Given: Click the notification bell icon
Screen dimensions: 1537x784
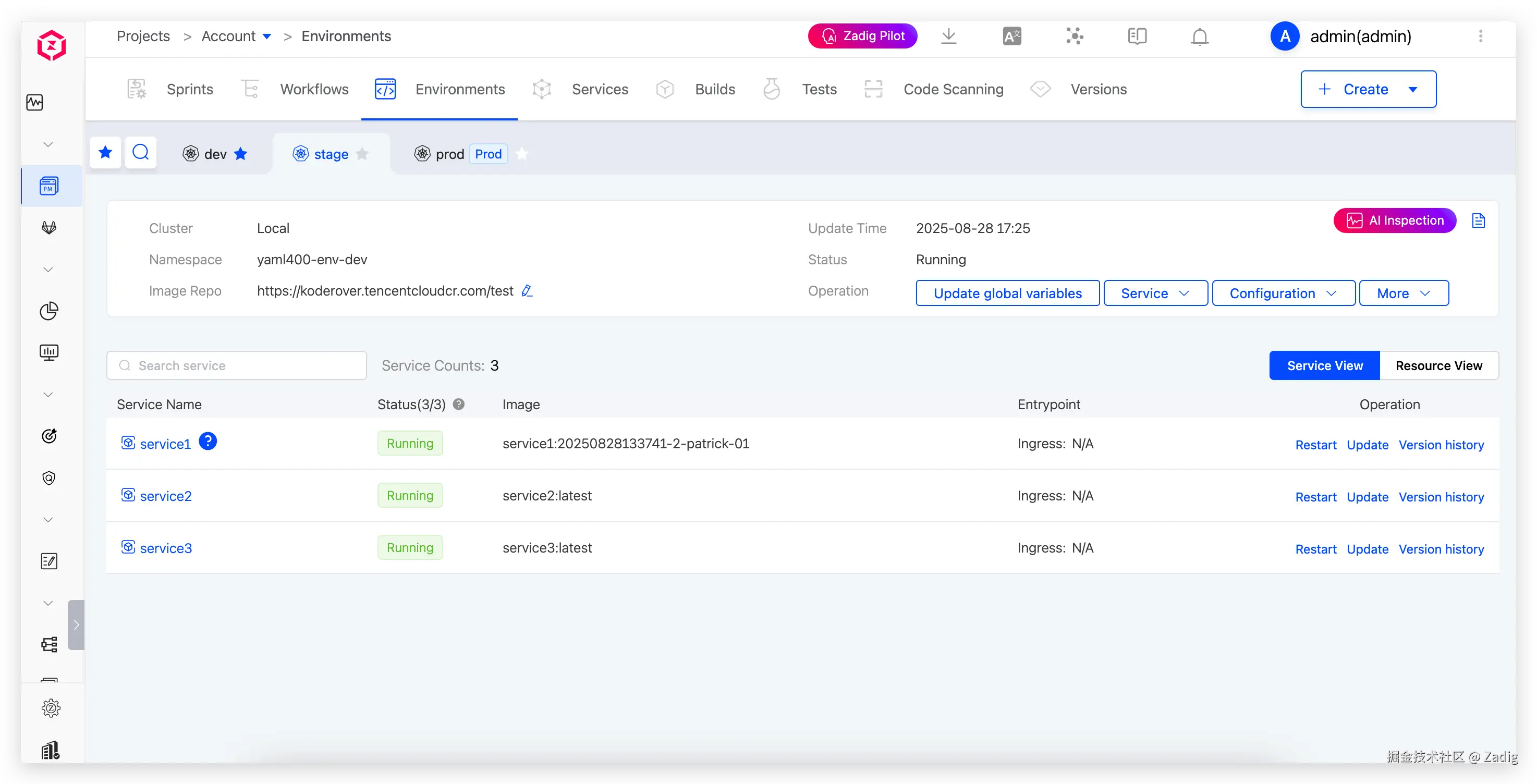Looking at the screenshot, I should (1199, 36).
